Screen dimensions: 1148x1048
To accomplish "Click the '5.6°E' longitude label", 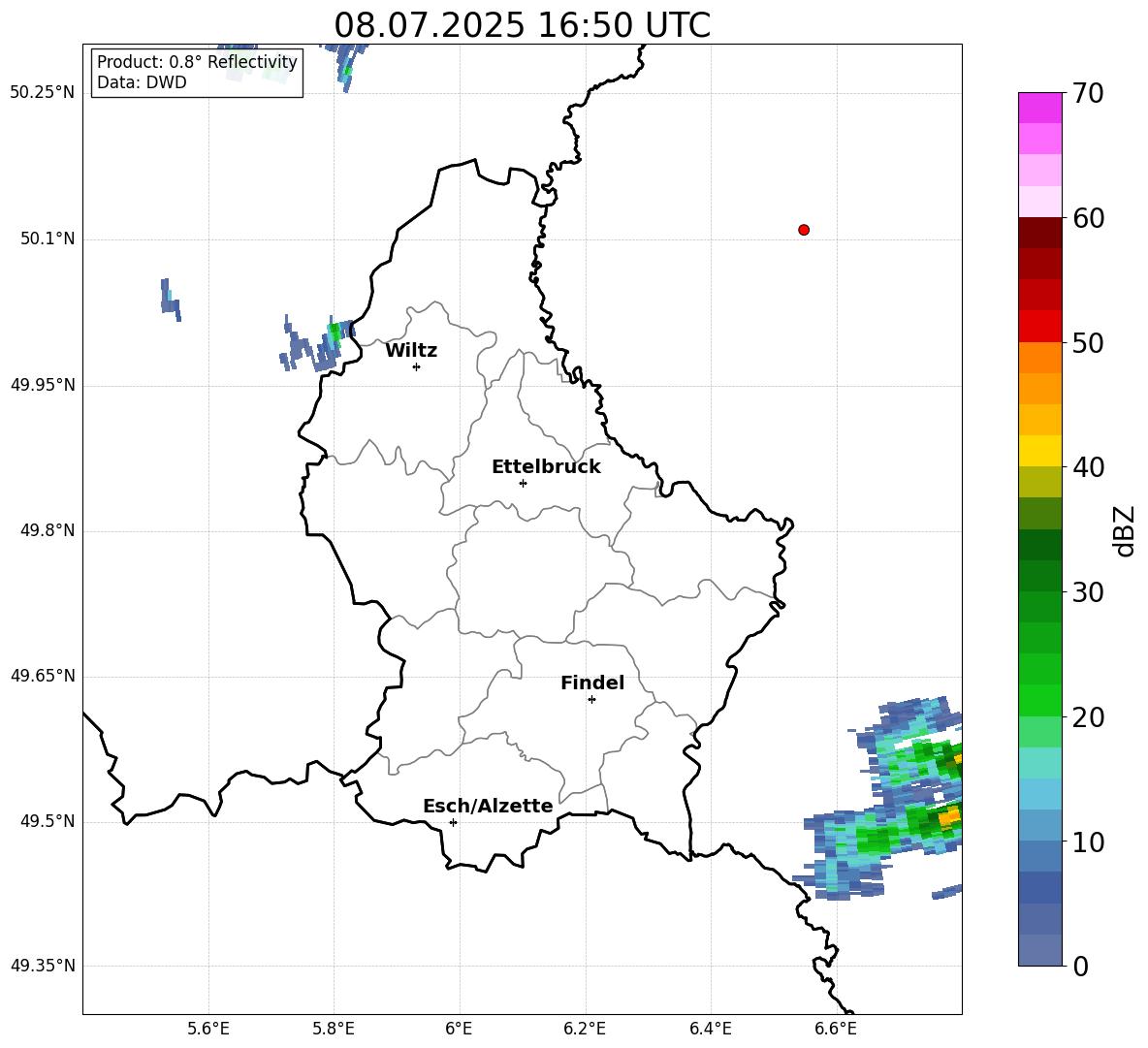I will [x=208, y=1029].
